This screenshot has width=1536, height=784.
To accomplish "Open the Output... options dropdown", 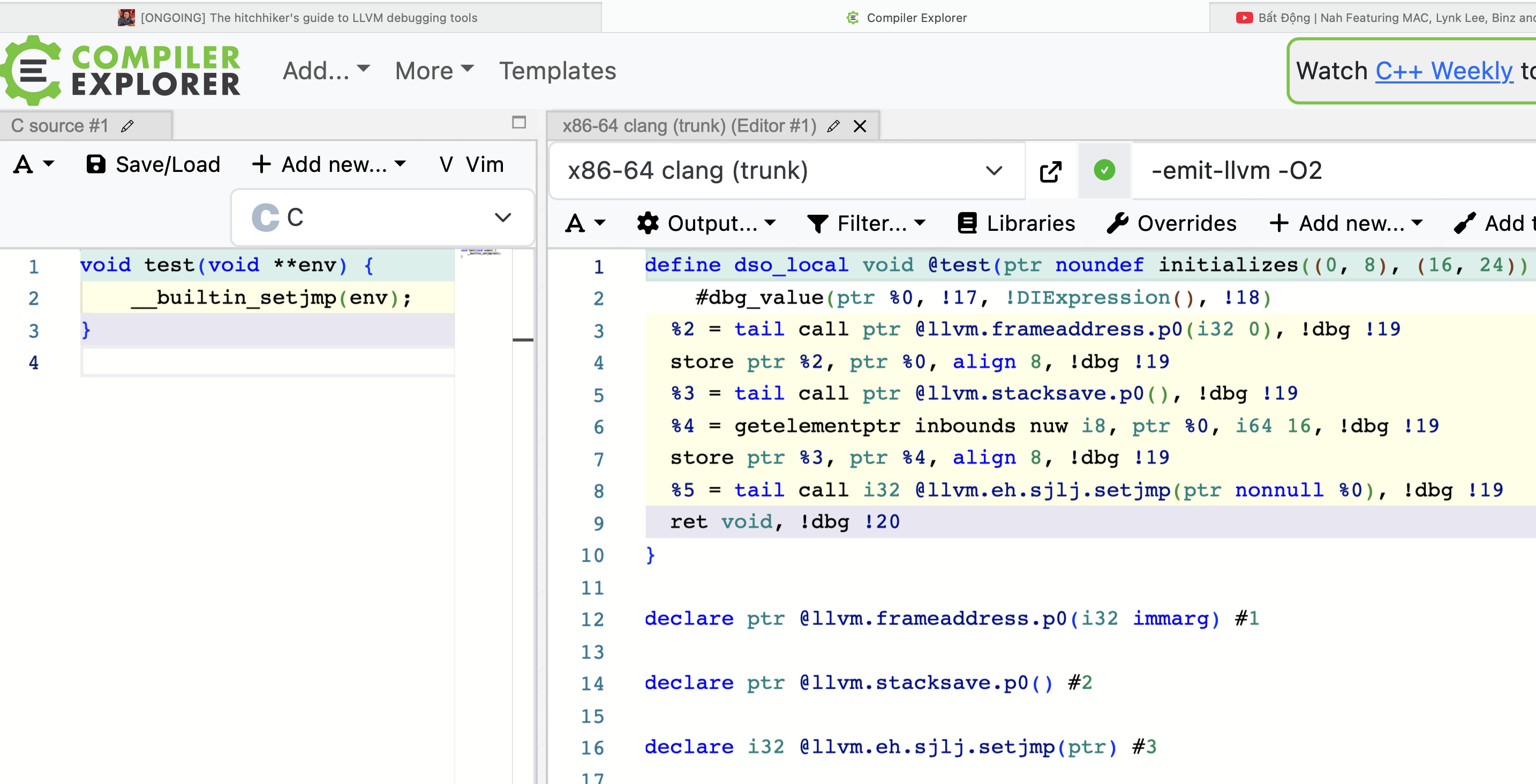I will (x=706, y=223).
